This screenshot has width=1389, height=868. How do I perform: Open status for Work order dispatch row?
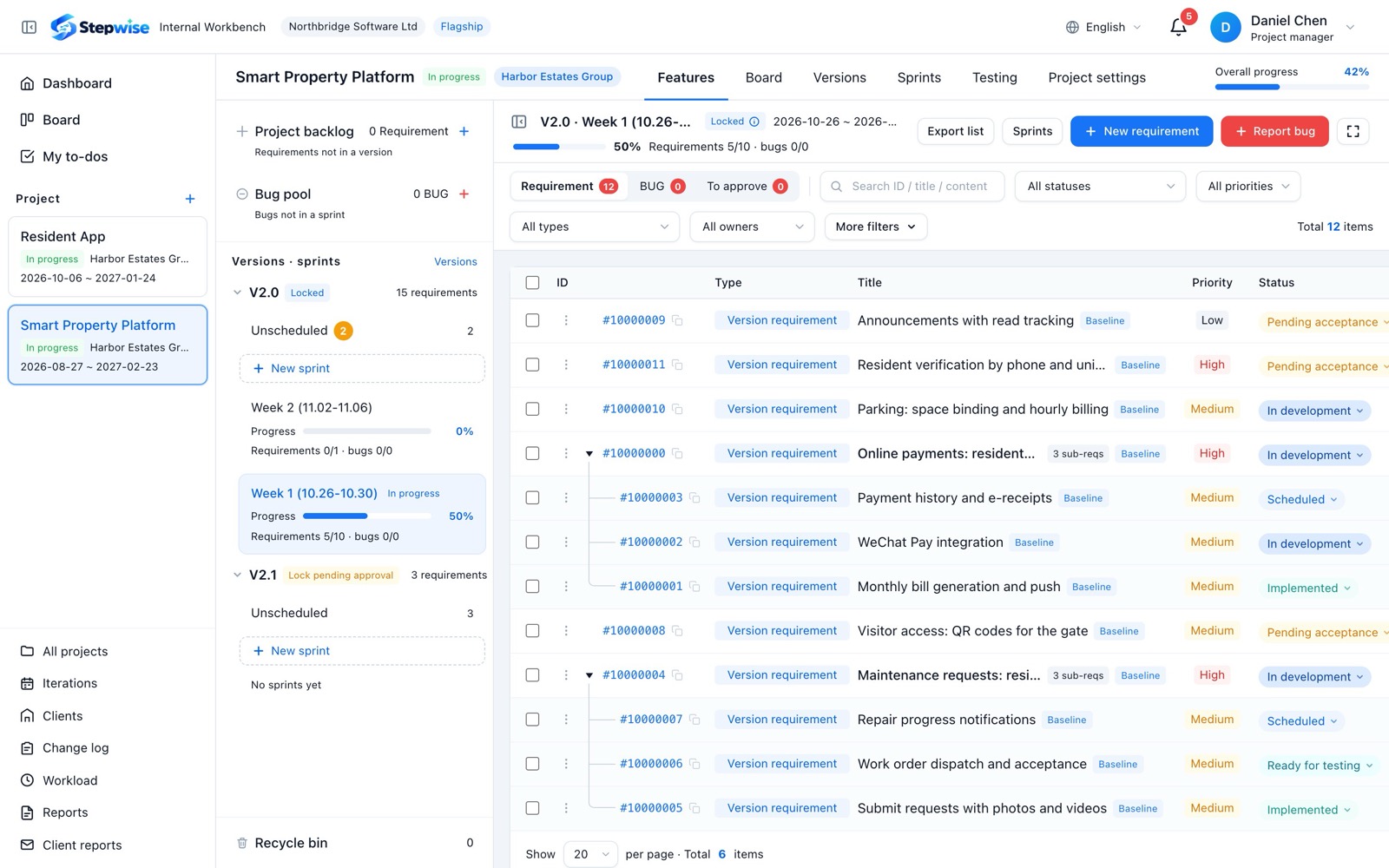click(x=1320, y=766)
